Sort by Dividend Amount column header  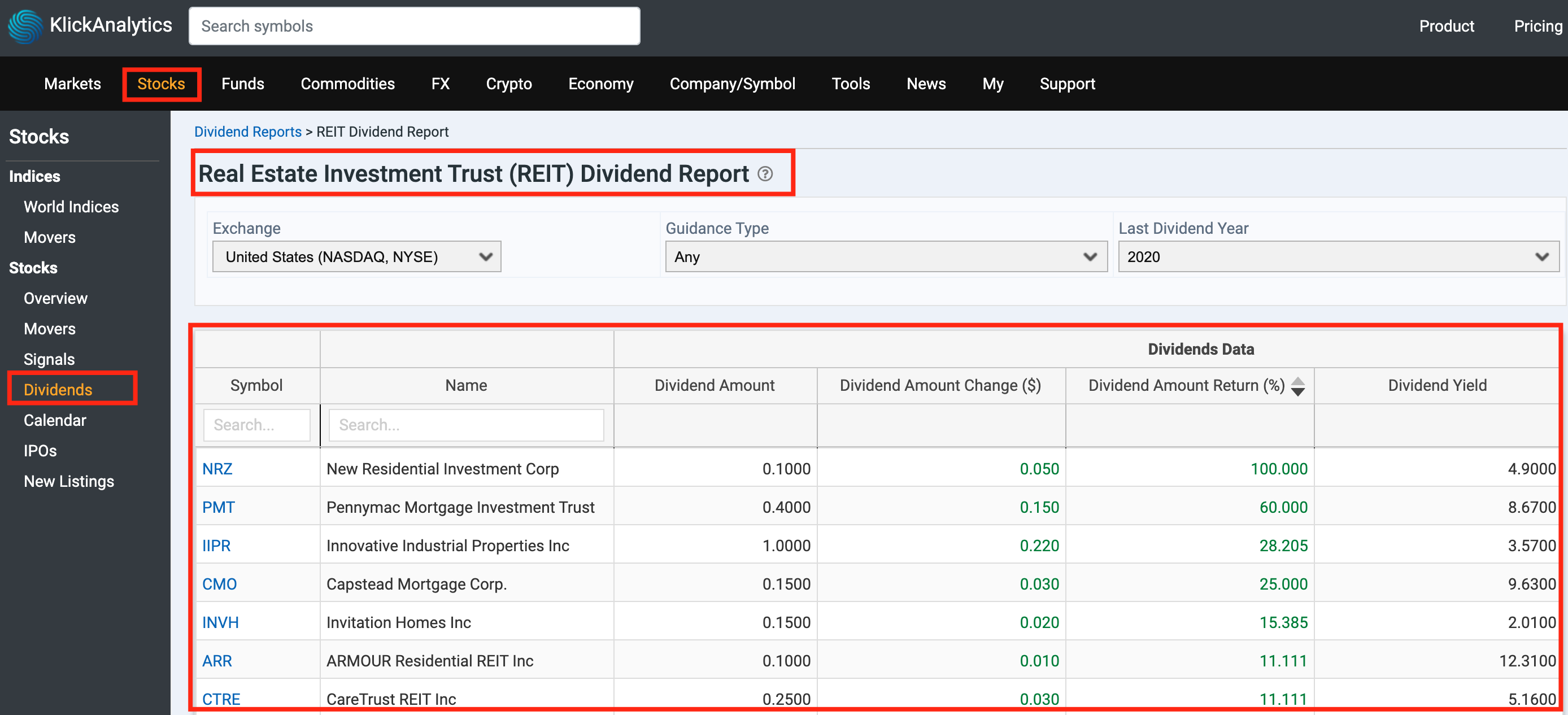(715, 385)
